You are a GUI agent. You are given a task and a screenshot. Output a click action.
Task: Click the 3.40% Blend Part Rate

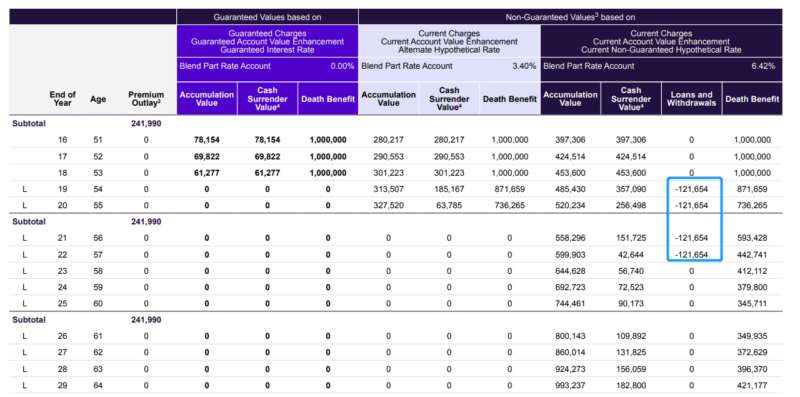[524, 66]
